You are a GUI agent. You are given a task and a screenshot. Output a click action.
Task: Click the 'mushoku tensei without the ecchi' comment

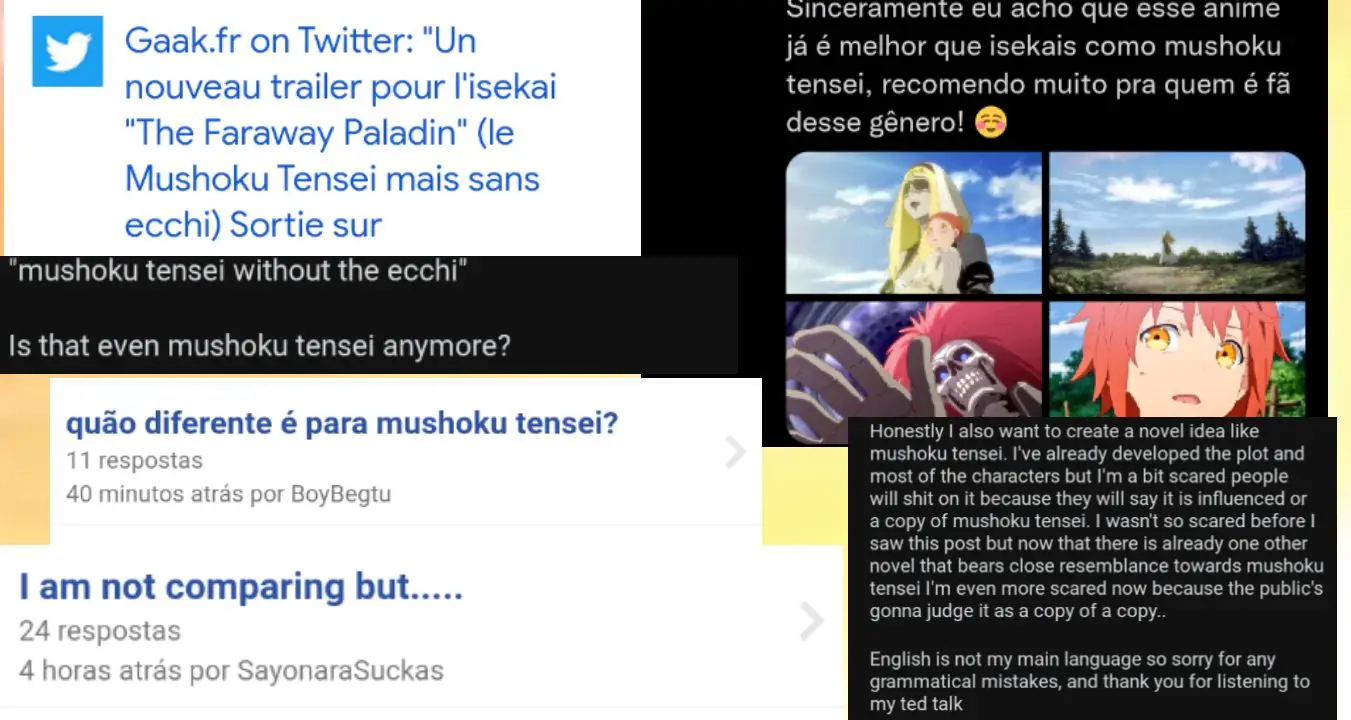[x=238, y=271]
